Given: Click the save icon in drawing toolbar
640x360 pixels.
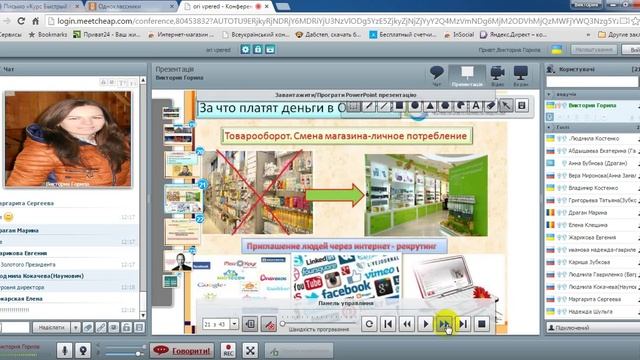Looking at the screenshot, I should pyautogui.click(x=522, y=106).
